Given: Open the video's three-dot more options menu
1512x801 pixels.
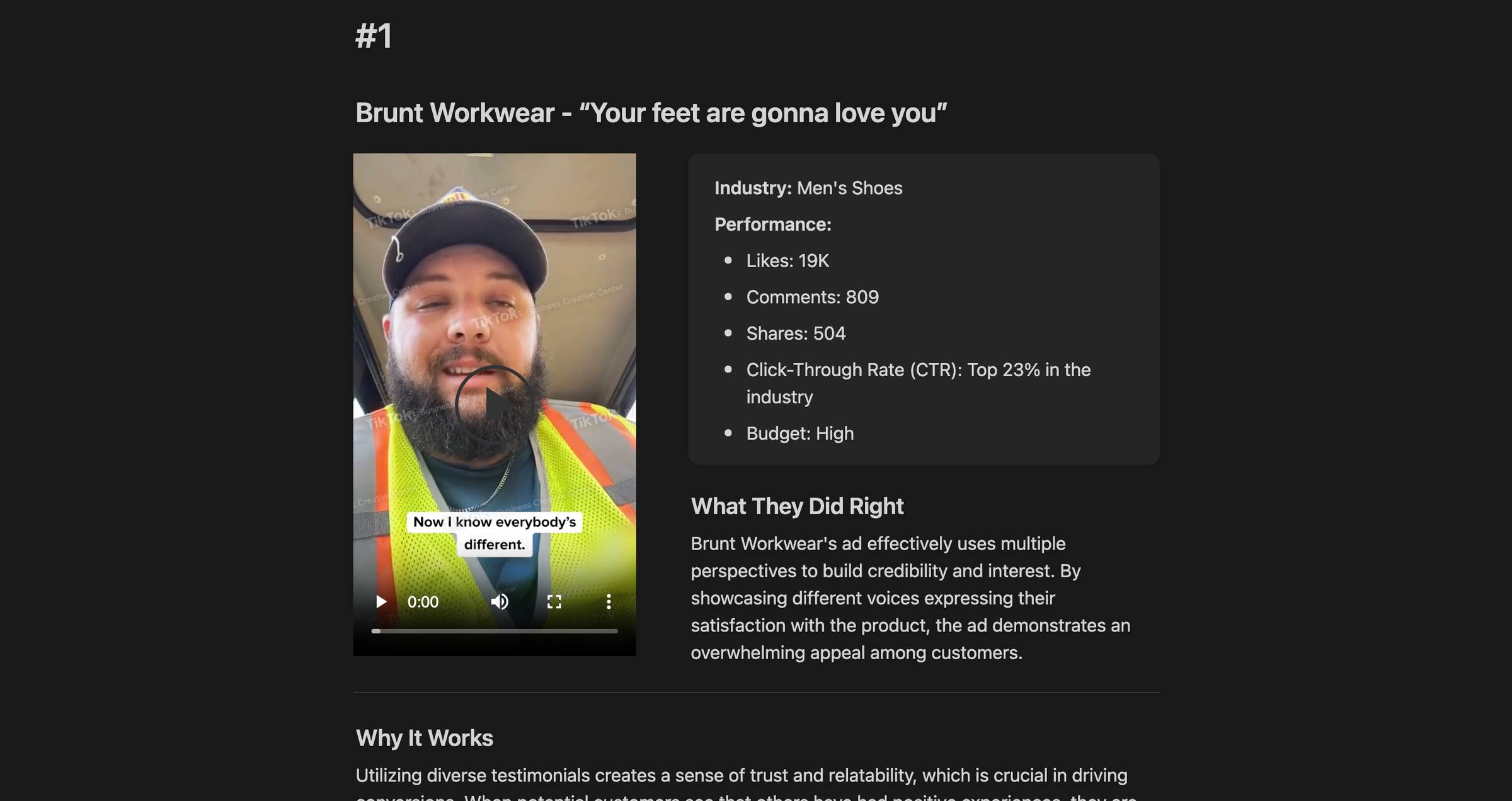Looking at the screenshot, I should (609, 602).
